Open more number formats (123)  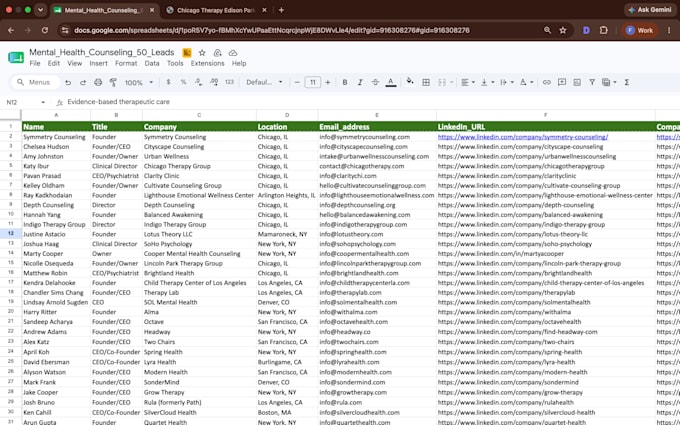coord(229,82)
